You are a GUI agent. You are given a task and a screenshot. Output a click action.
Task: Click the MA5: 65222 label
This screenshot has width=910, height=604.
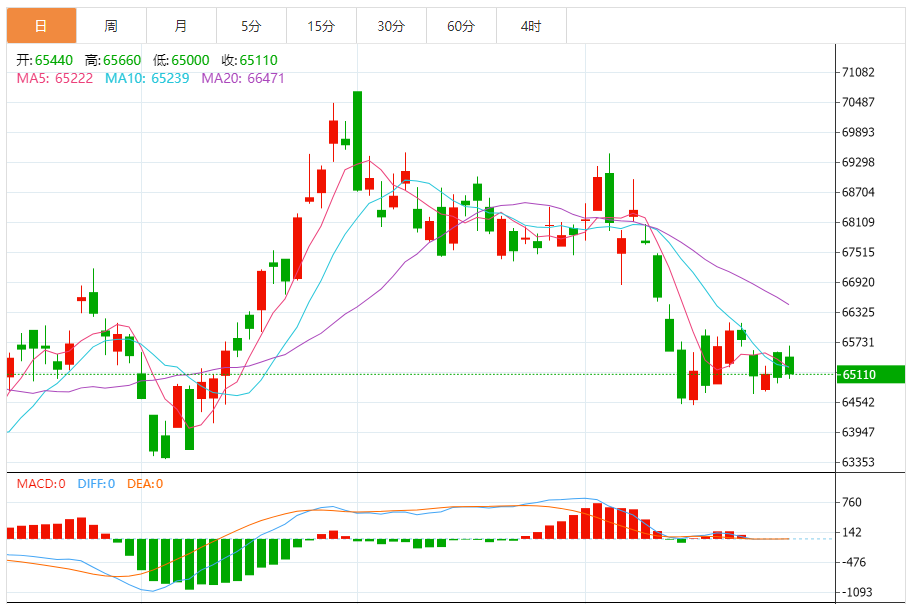tap(55, 78)
